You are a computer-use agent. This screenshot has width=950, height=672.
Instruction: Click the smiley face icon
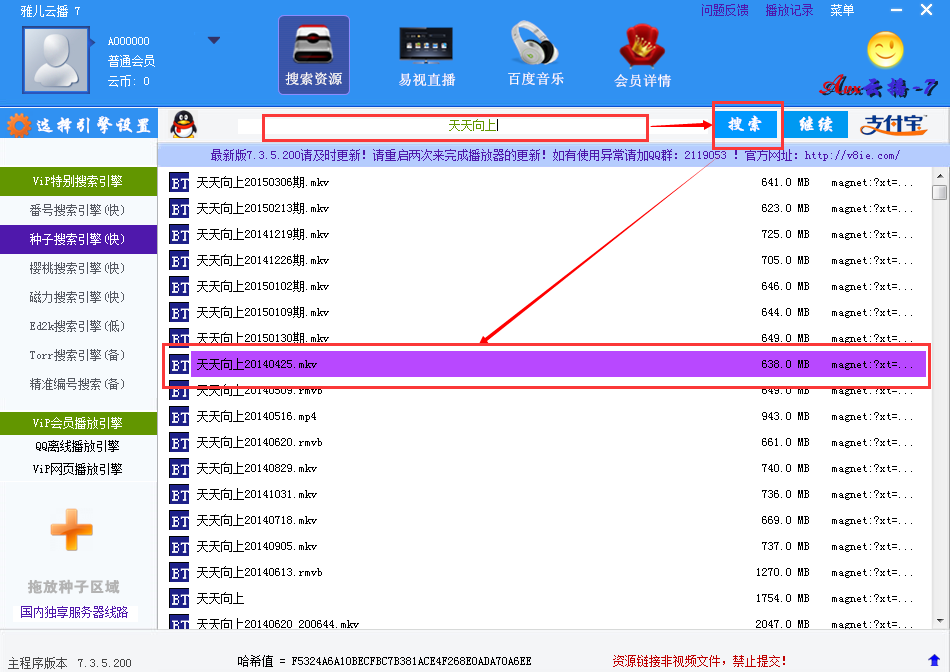pyautogui.click(x=884, y=49)
